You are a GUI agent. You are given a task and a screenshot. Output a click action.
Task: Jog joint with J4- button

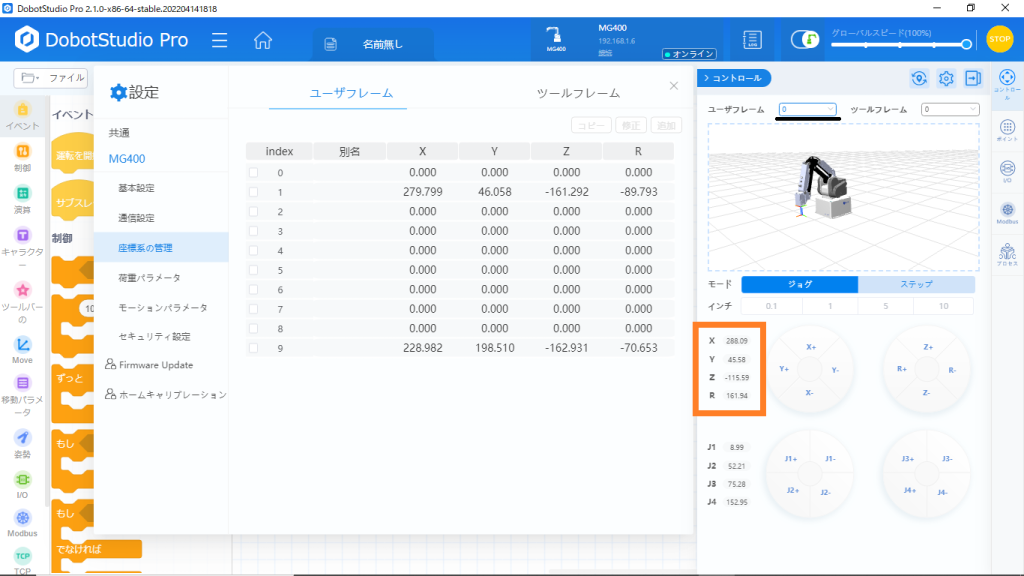coord(942,492)
